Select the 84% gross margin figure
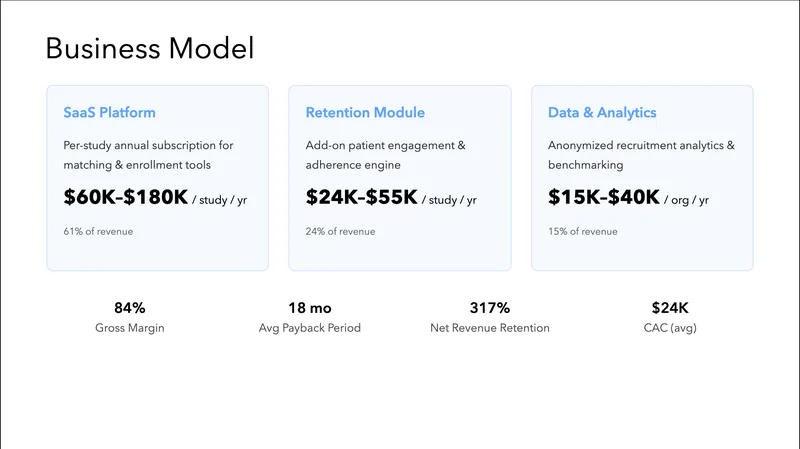Image resolution: width=800 pixels, height=449 pixels. (x=129, y=308)
